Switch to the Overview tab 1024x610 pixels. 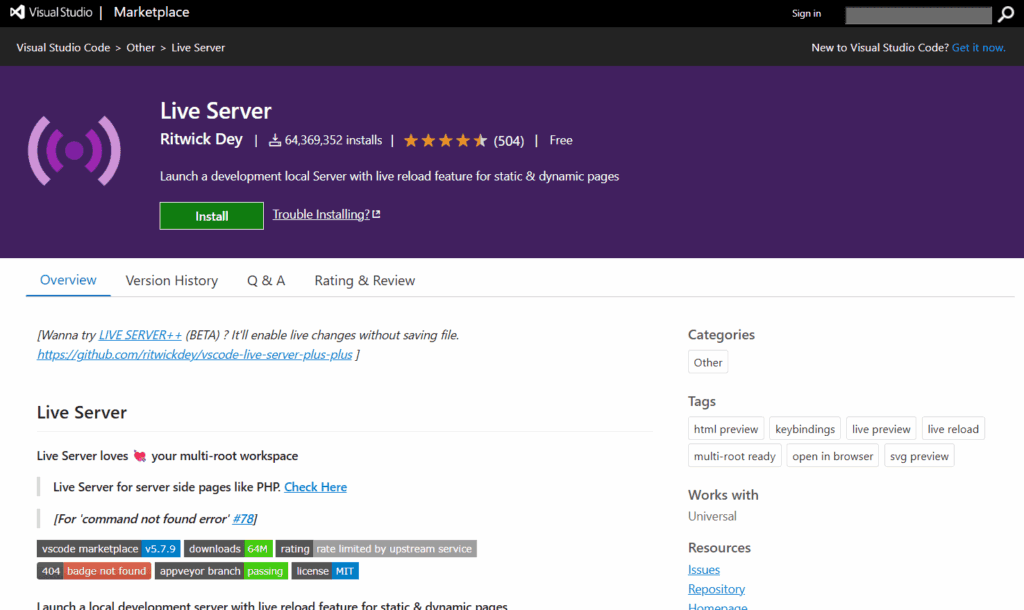[68, 280]
